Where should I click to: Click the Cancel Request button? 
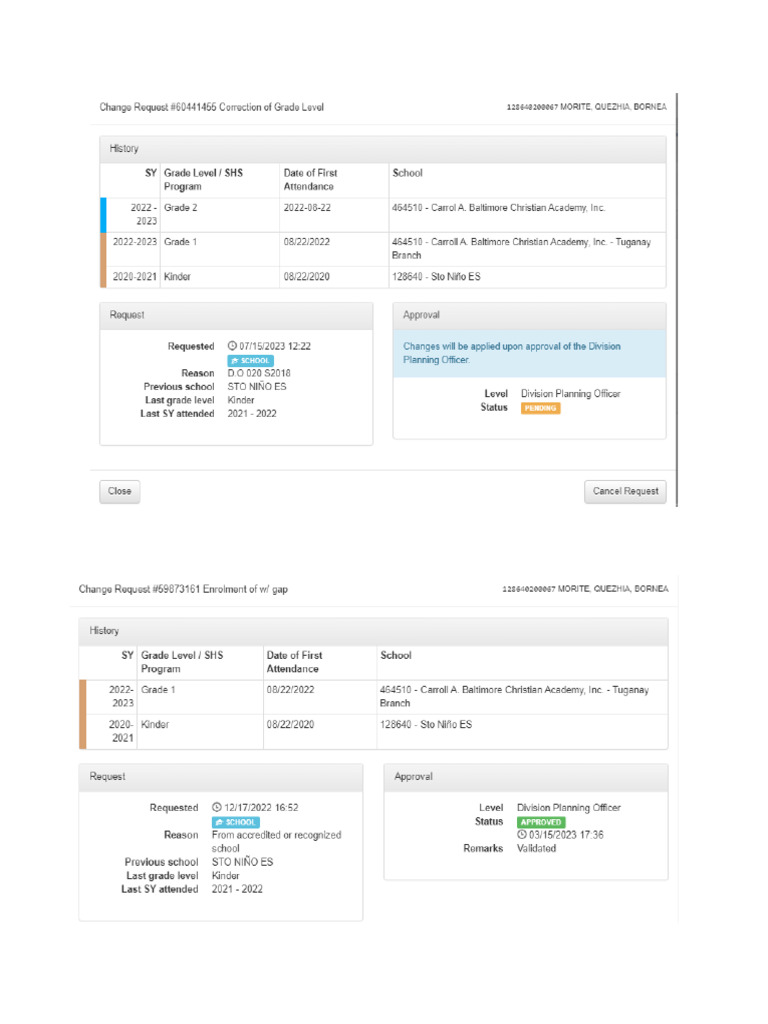625,491
